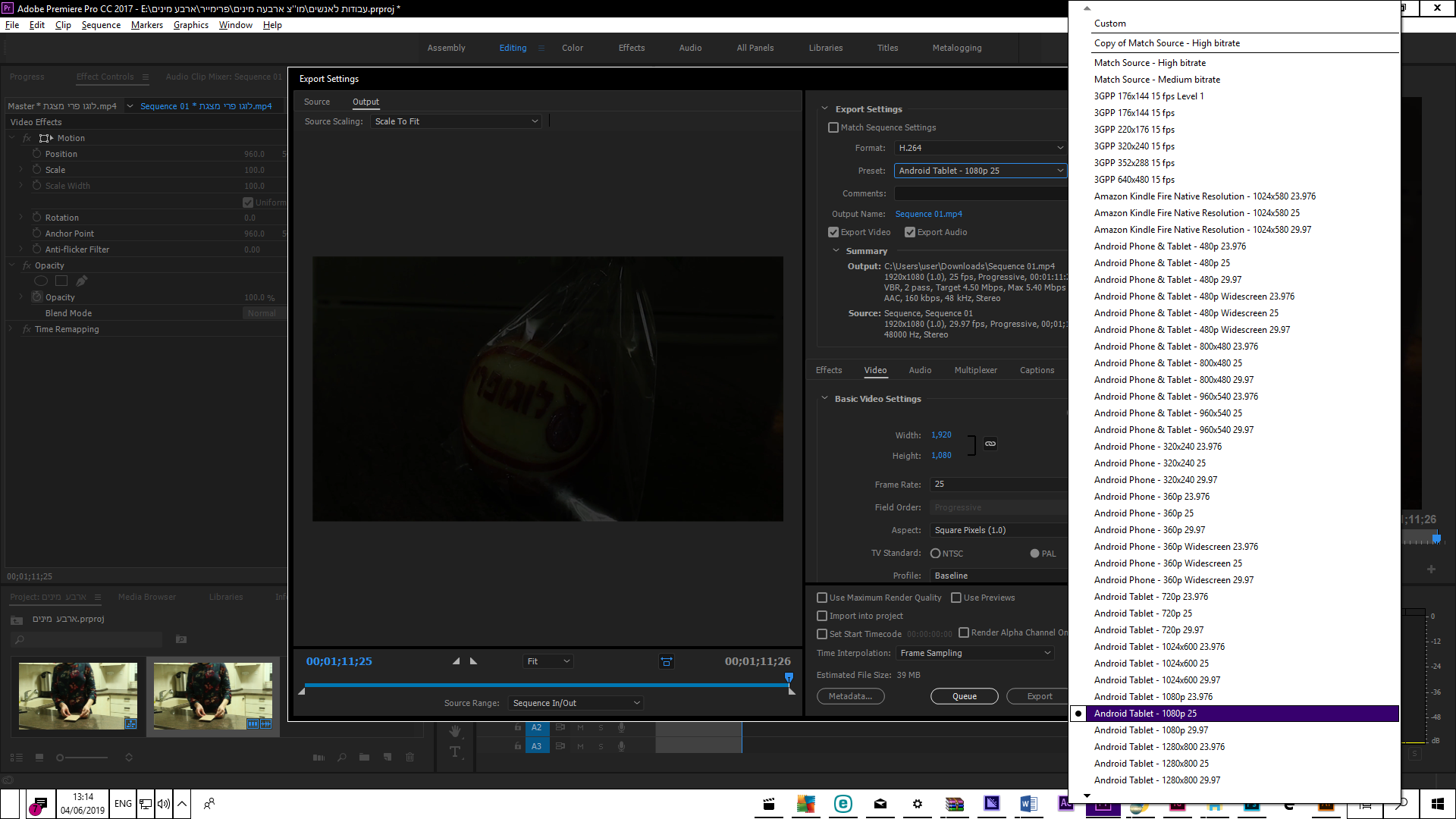1456x819 pixels.
Task: Click the scroll-down arrow of preset list
Action: 1087,795
